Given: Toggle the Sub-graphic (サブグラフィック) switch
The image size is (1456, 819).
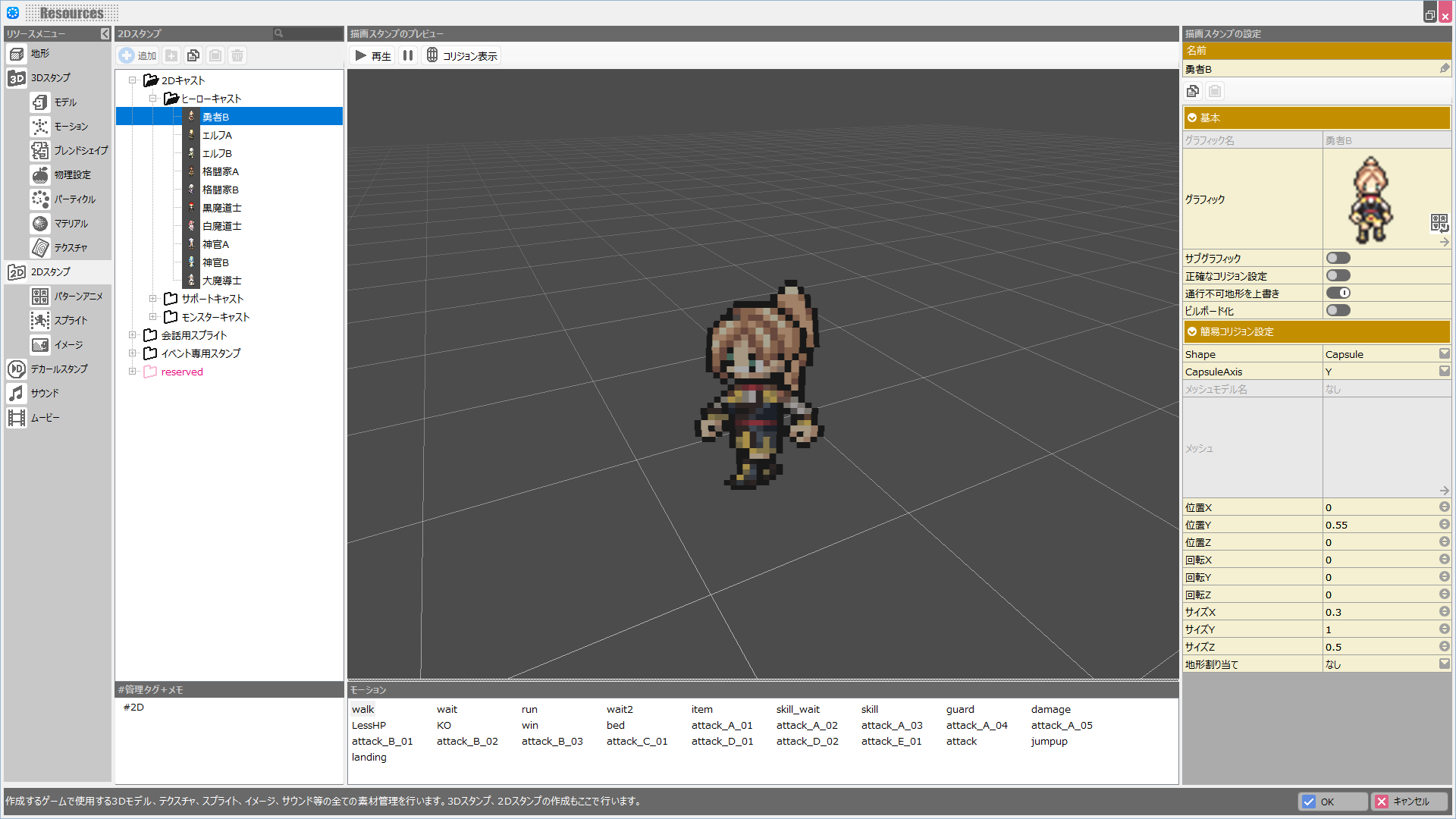Looking at the screenshot, I should click(x=1338, y=259).
